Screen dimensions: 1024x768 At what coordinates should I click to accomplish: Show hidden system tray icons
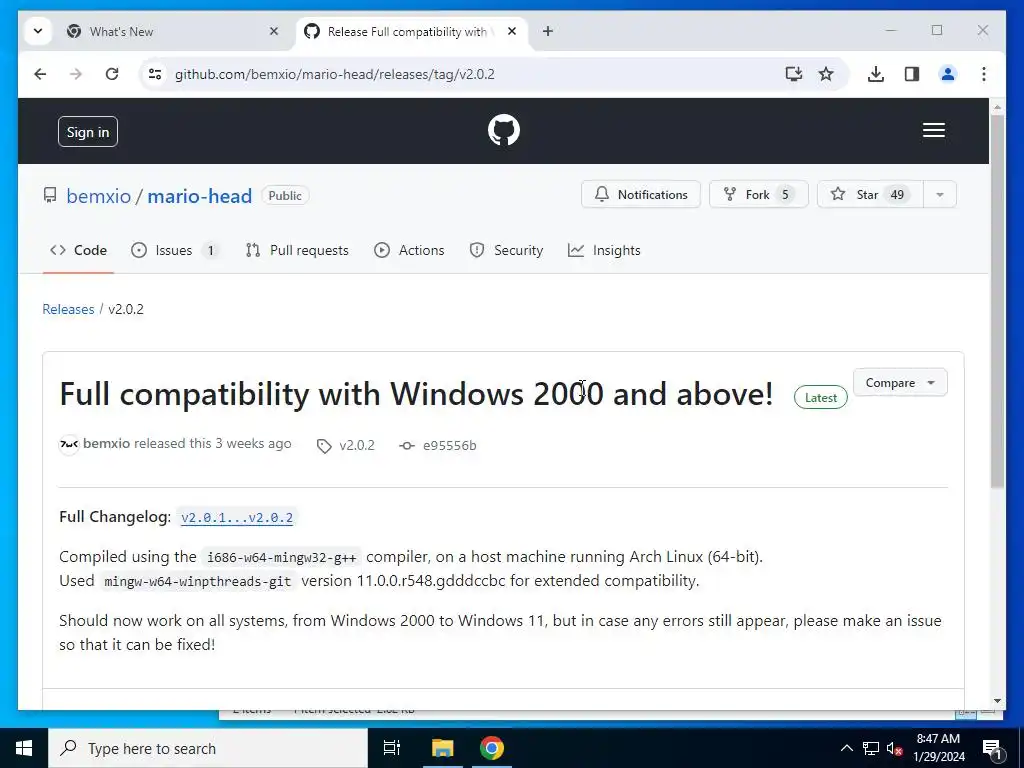pyautogui.click(x=846, y=748)
